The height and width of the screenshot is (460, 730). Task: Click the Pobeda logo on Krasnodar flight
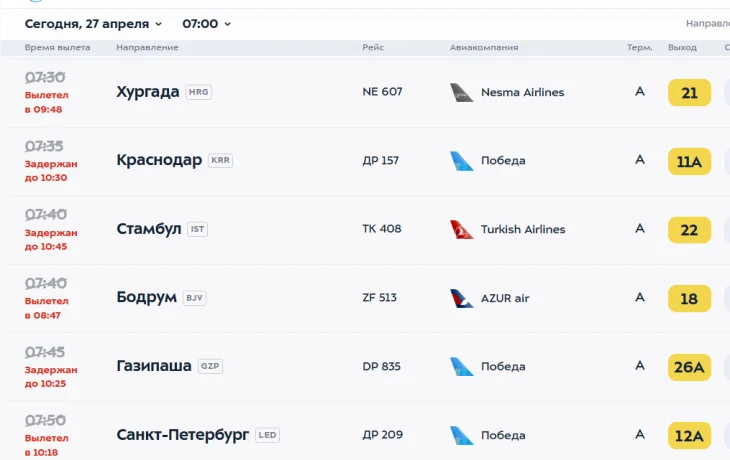pos(461,161)
